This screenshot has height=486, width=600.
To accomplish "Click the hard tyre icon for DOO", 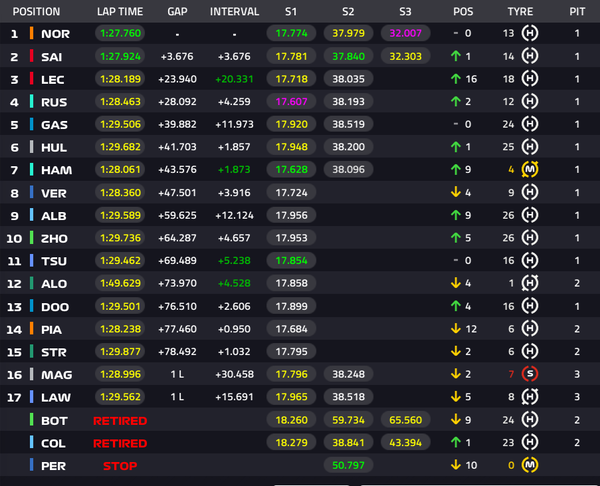I will 530,306.
